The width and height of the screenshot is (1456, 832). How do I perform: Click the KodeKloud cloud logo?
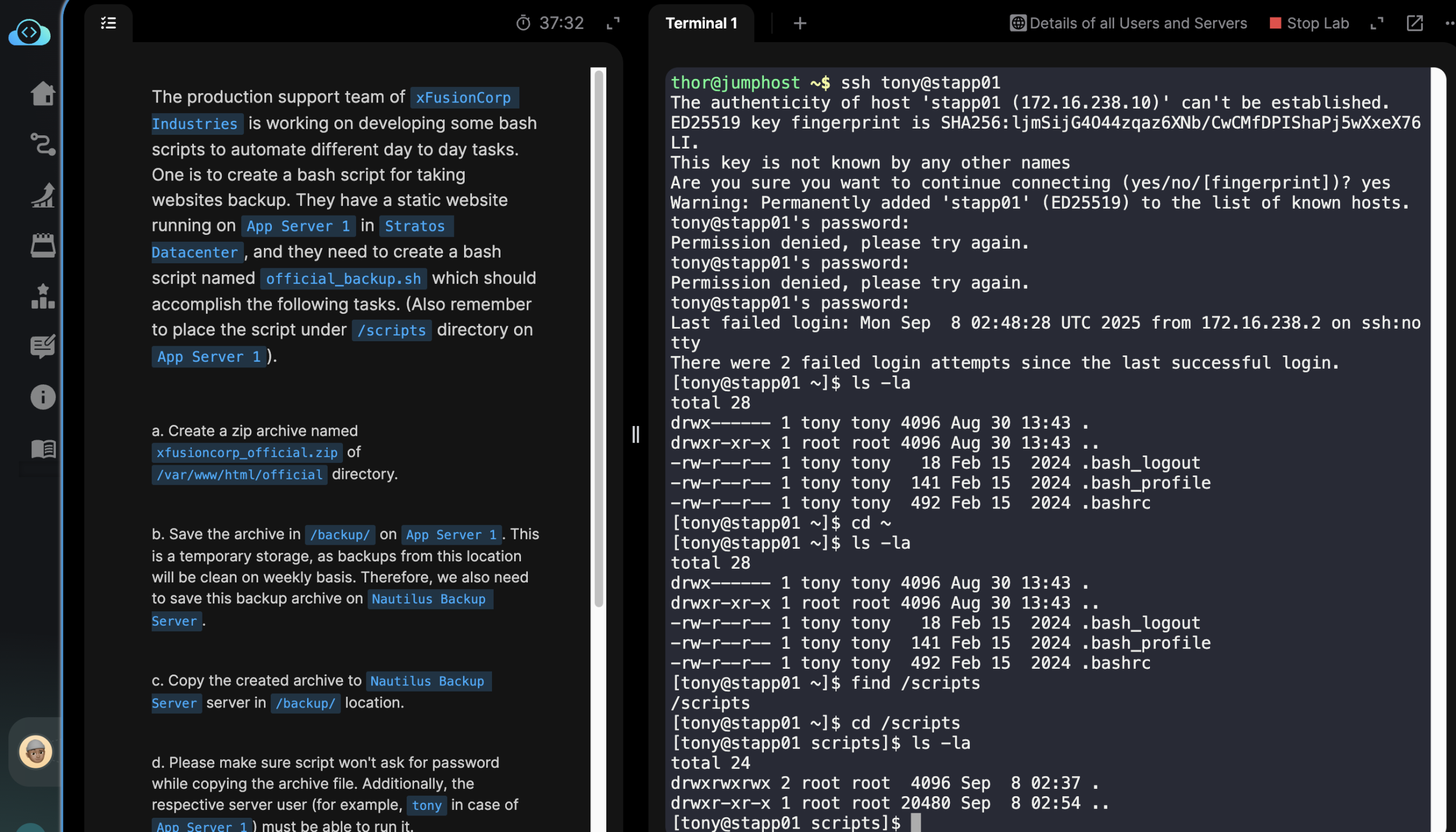(30, 32)
